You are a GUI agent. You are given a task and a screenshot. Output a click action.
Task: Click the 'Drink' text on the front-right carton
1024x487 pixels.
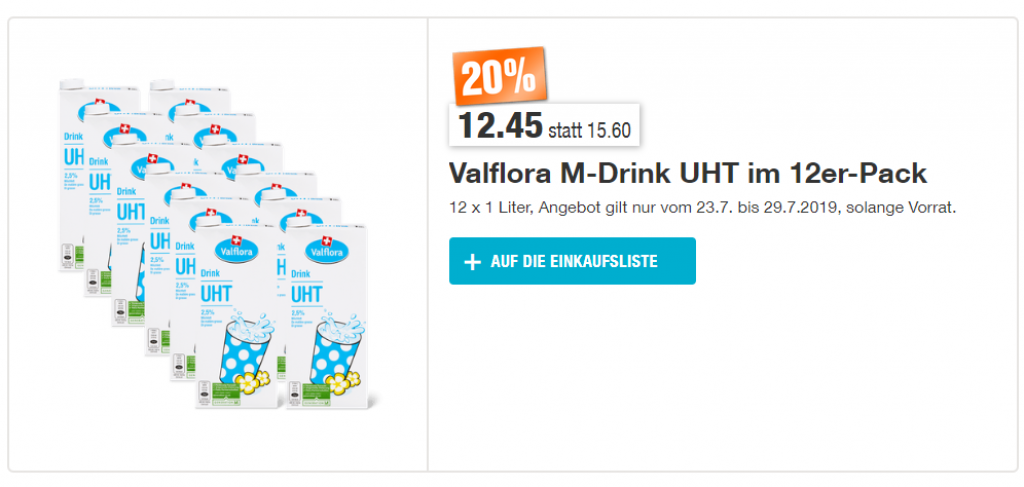pos(298,273)
